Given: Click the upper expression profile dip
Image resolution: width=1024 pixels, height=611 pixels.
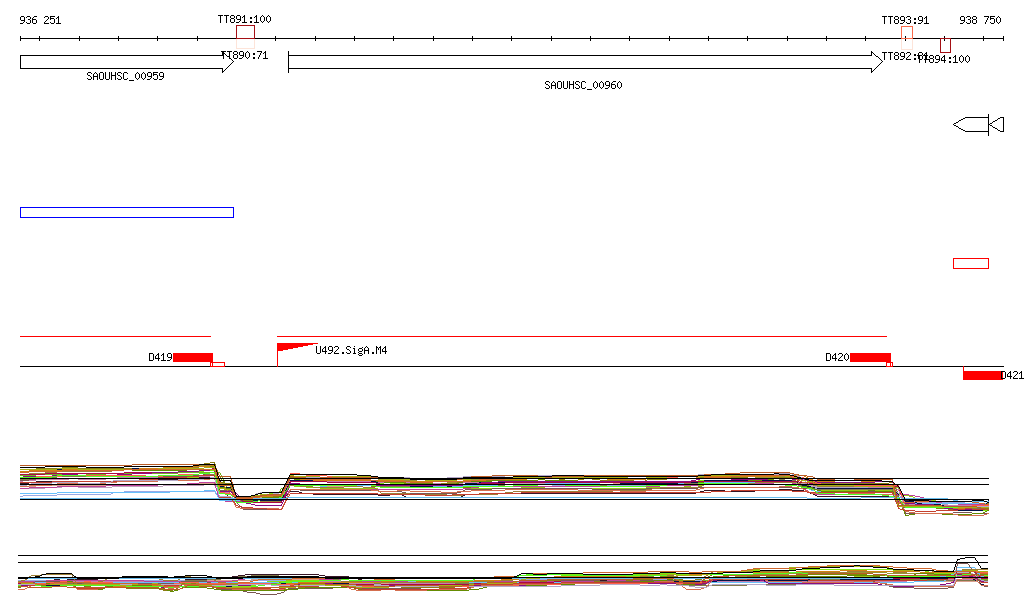Looking at the screenshot, I should click(258, 497).
